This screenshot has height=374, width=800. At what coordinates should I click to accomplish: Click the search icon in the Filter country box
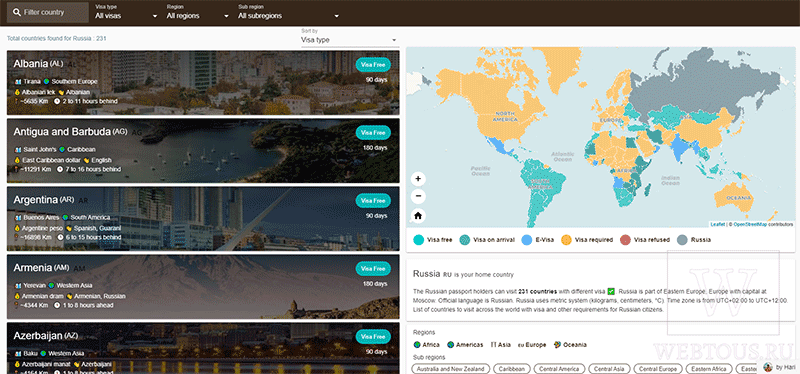coord(17,12)
